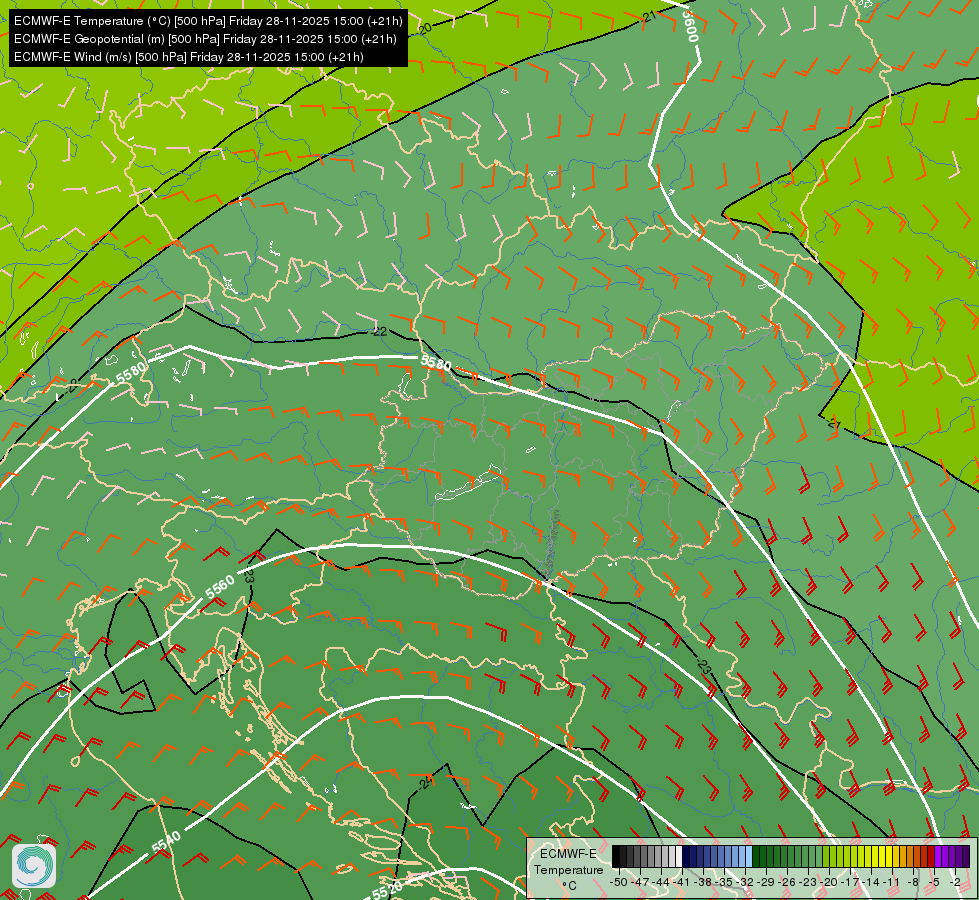
Task: Click the -22 isotherm label on the map
Action: [379, 331]
